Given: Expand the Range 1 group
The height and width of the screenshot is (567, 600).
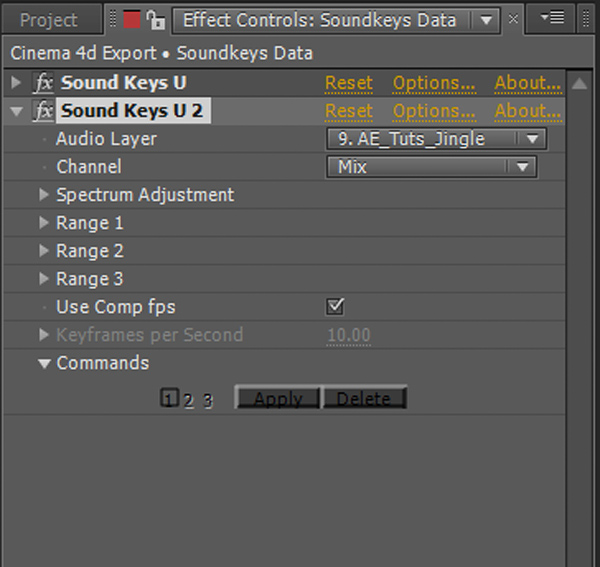Looking at the screenshot, I should click(44, 223).
